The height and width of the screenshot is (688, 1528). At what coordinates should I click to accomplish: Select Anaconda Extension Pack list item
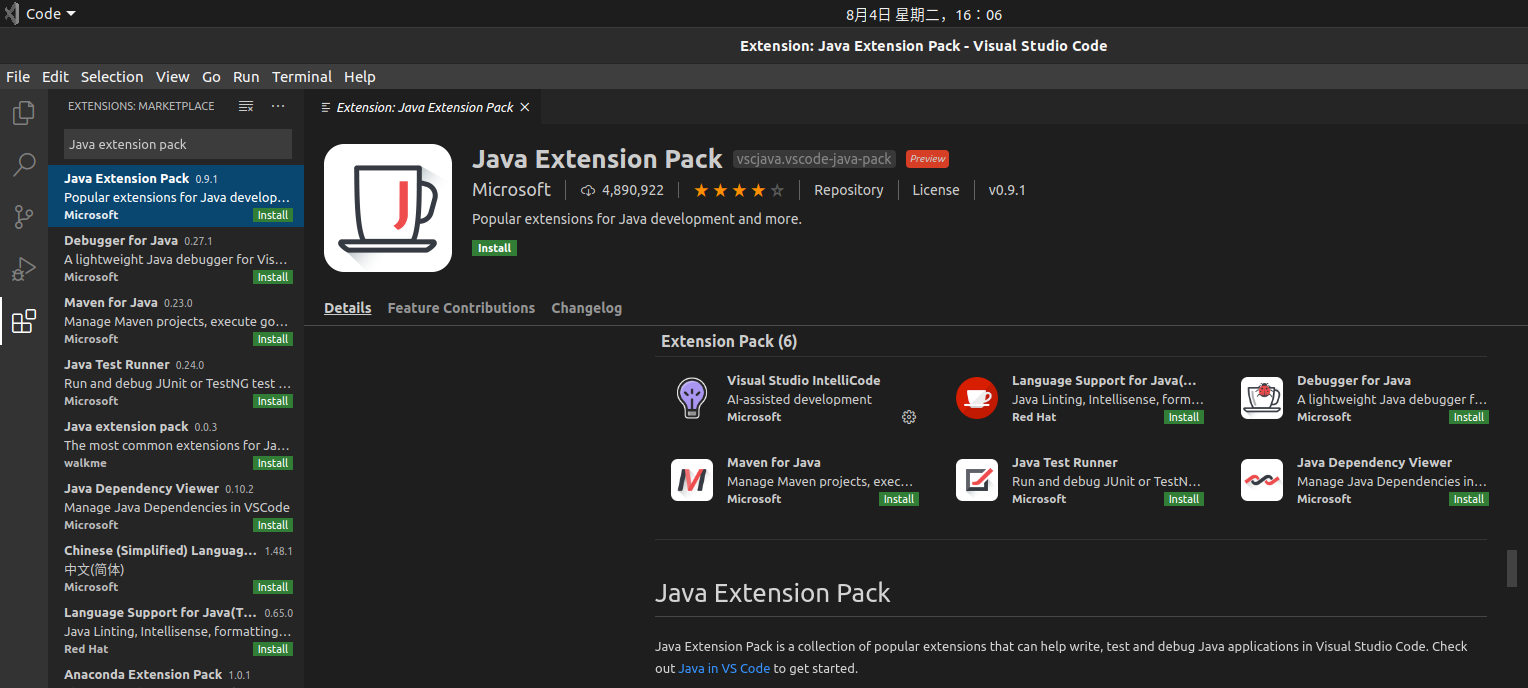176,676
